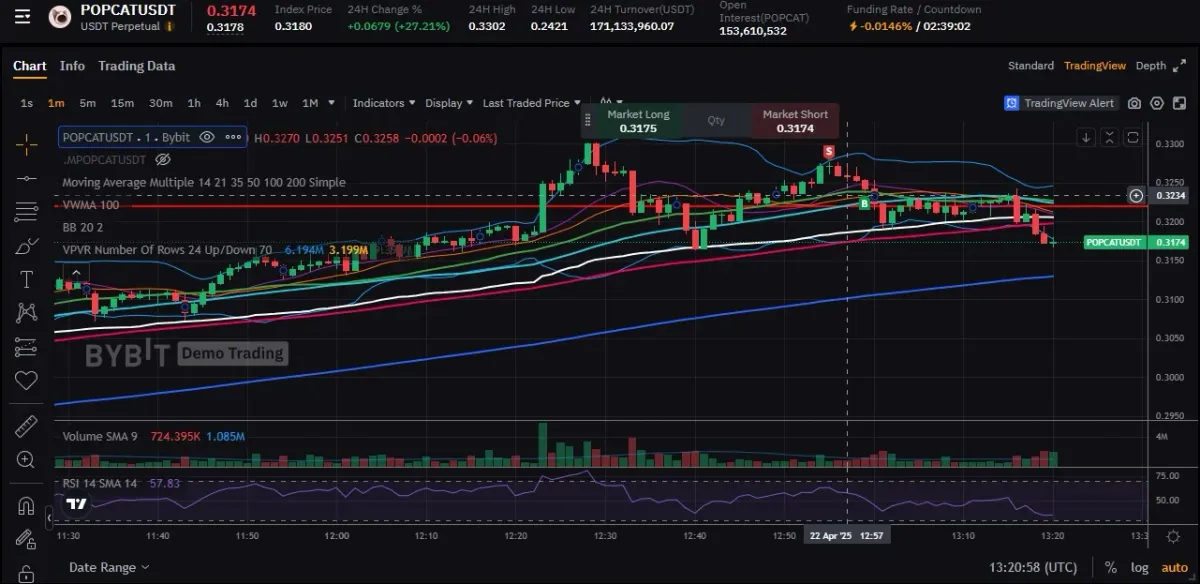Add chart to favorites heart icon
The height and width of the screenshot is (584, 1200).
(26, 380)
